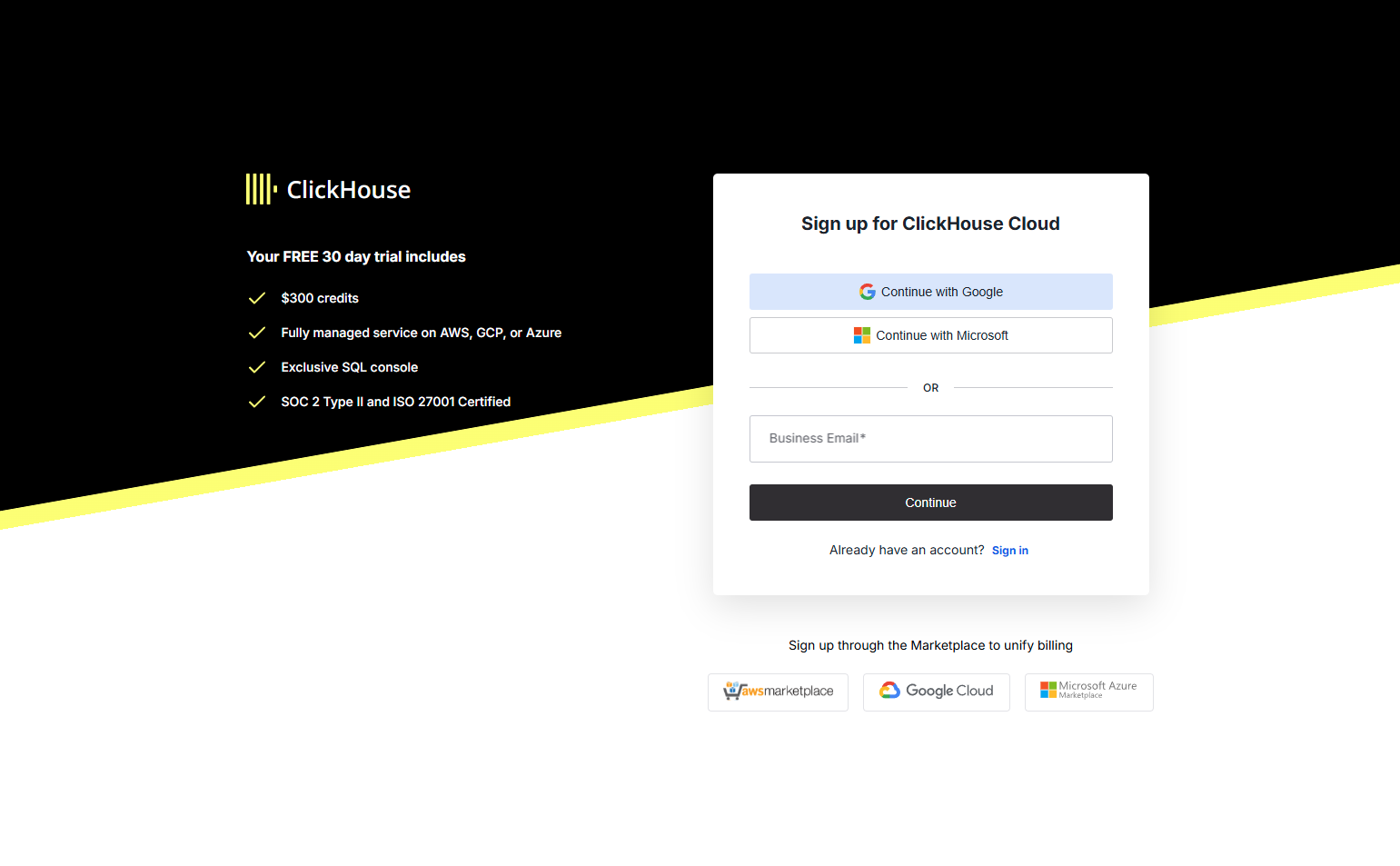Click the checkmark beside "Fully managed service" item
The width and height of the screenshot is (1400, 866).
(257, 333)
